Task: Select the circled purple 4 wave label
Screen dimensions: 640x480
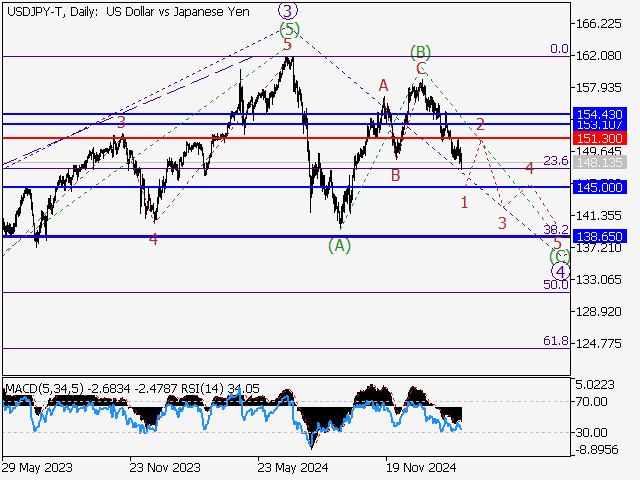Action: (x=560, y=272)
